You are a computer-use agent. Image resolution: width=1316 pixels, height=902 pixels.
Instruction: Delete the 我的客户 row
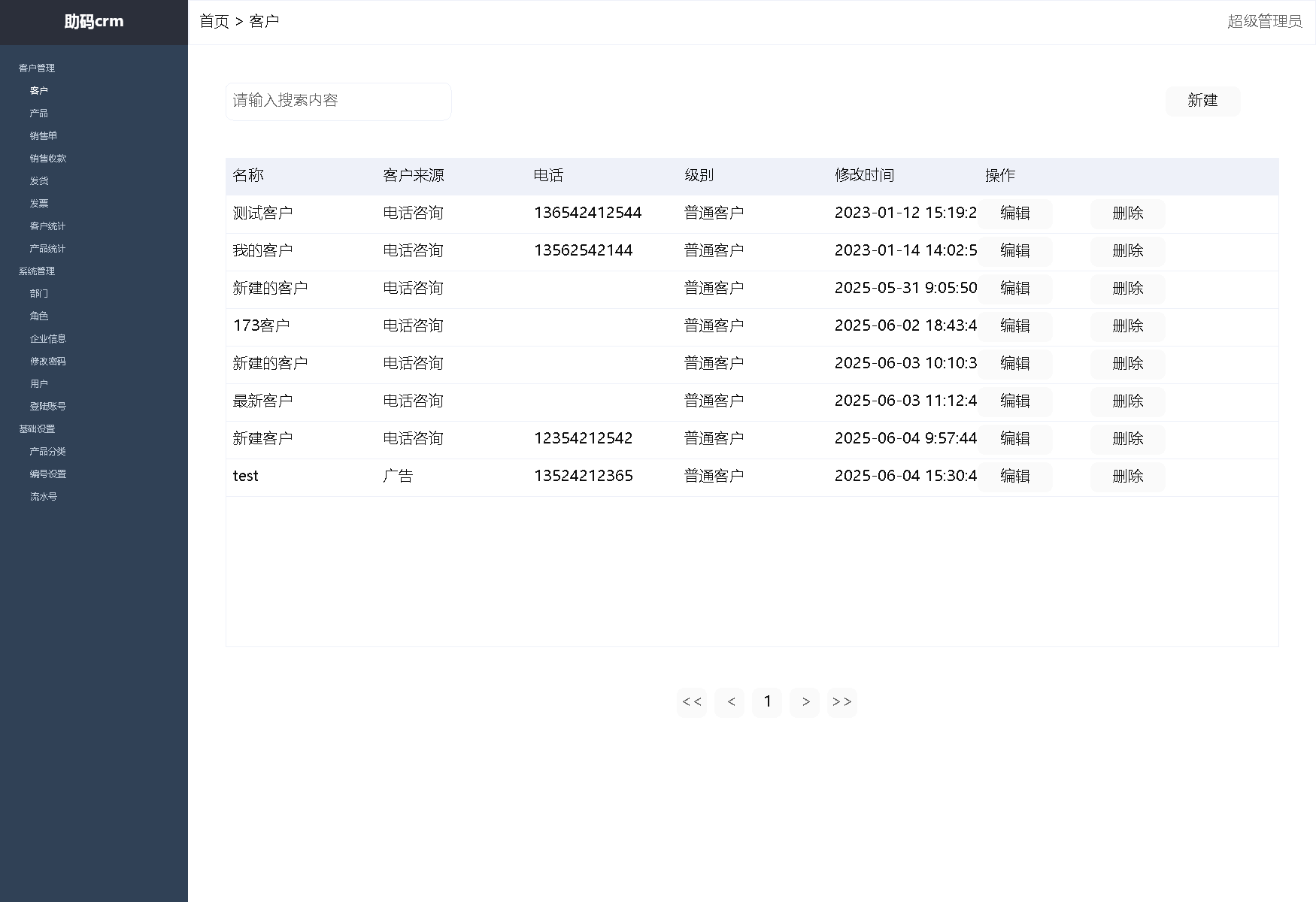tap(1128, 251)
